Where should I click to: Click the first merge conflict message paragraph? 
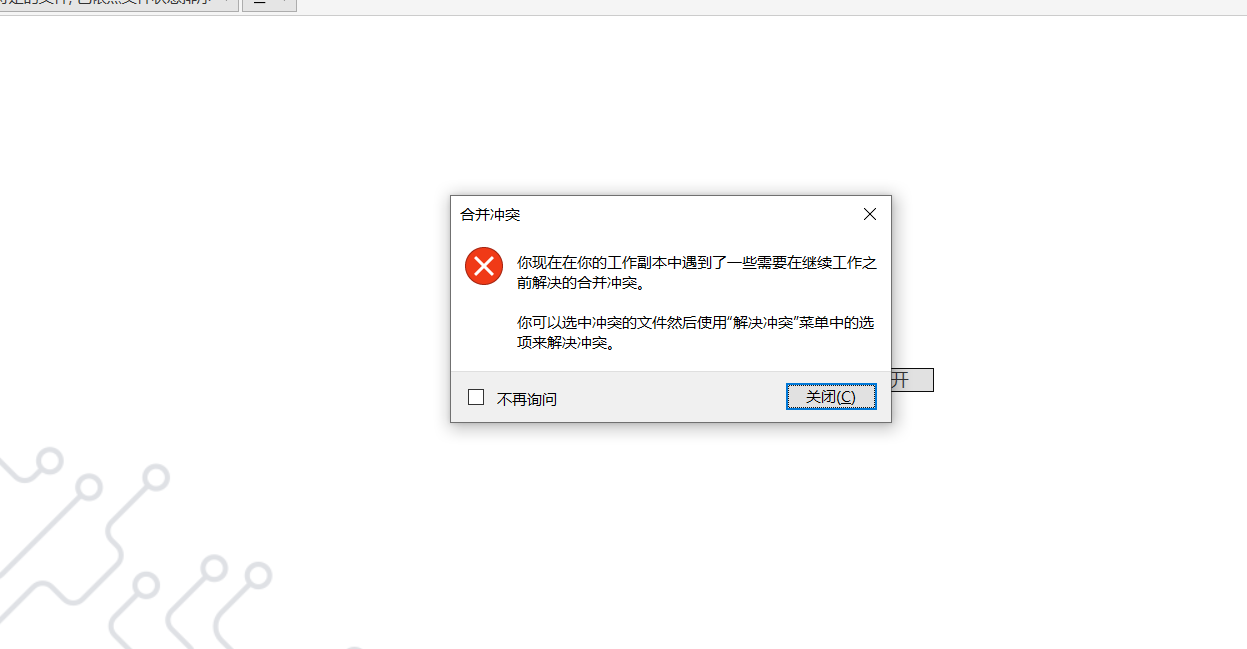[x=697, y=272]
